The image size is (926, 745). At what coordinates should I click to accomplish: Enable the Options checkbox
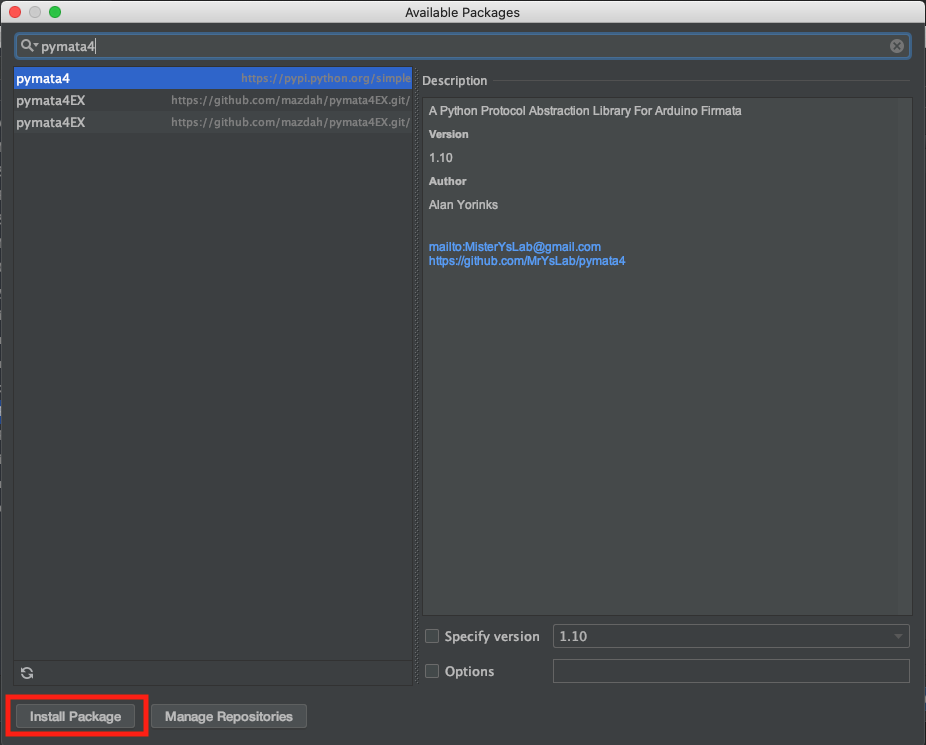coord(432,671)
